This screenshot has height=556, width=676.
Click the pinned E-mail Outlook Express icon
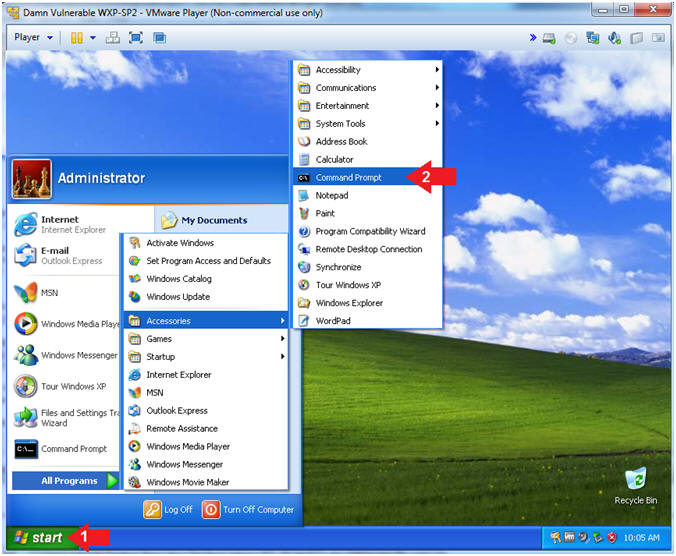coord(25,256)
